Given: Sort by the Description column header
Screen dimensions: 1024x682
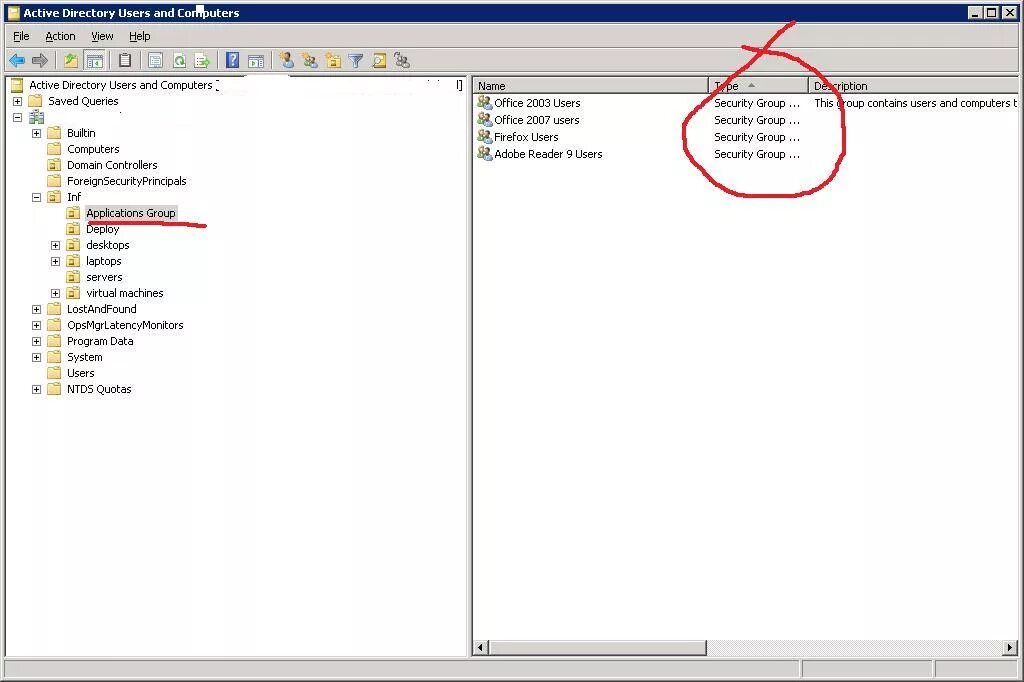Looking at the screenshot, I should (914, 86).
